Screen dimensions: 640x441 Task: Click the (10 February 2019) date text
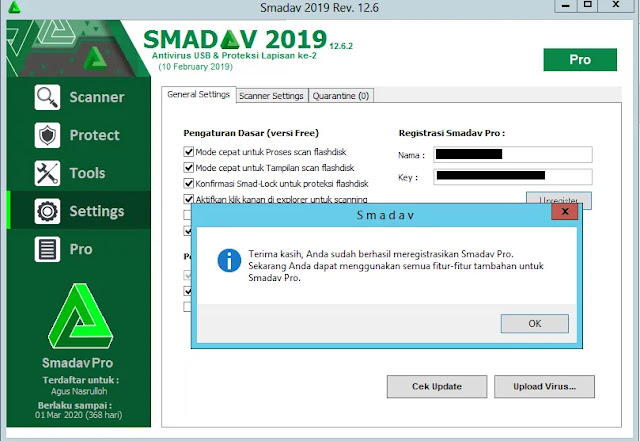click(196, 67)
